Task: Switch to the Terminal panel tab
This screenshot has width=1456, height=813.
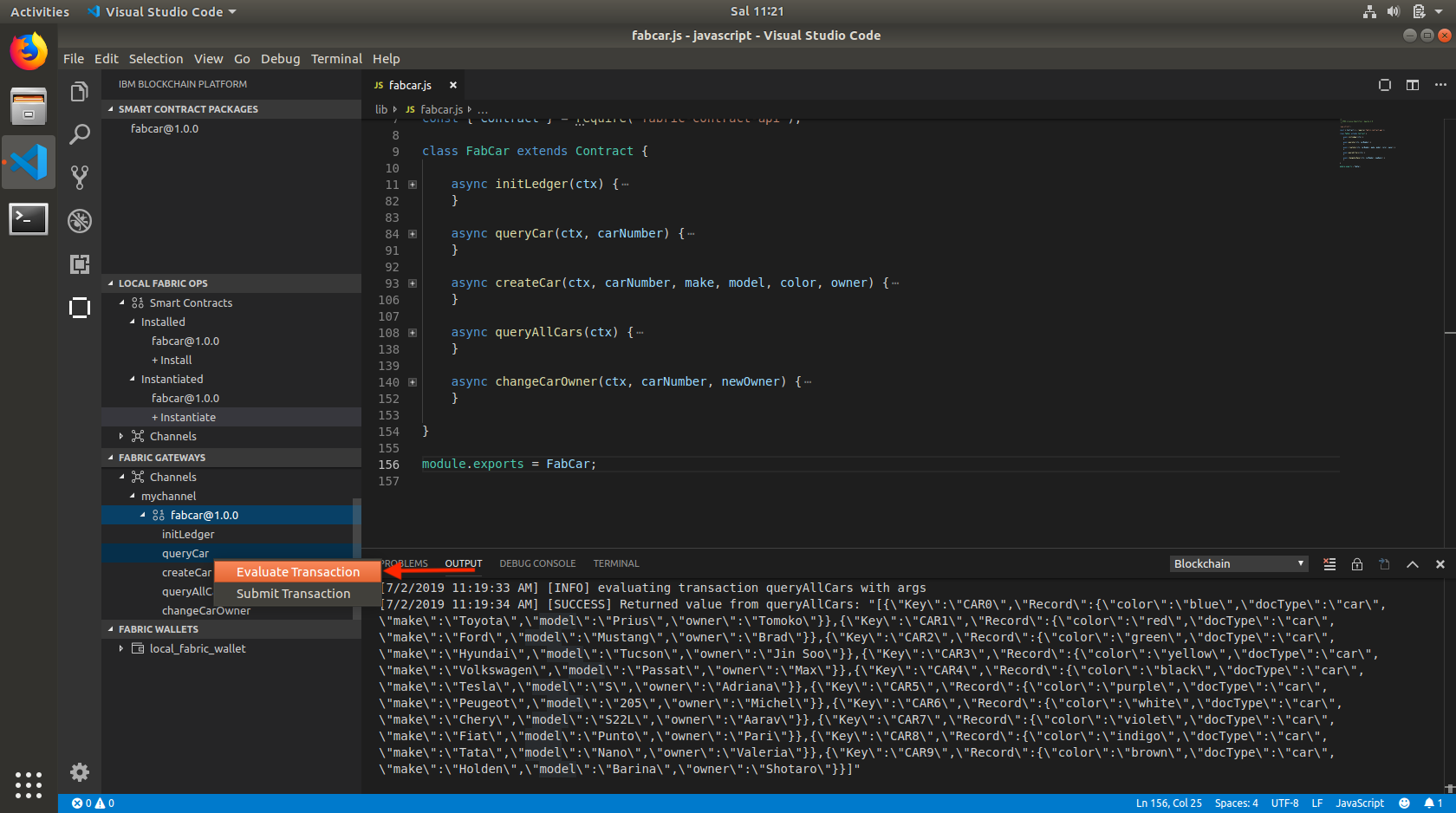Action: [x=616, y=563]
